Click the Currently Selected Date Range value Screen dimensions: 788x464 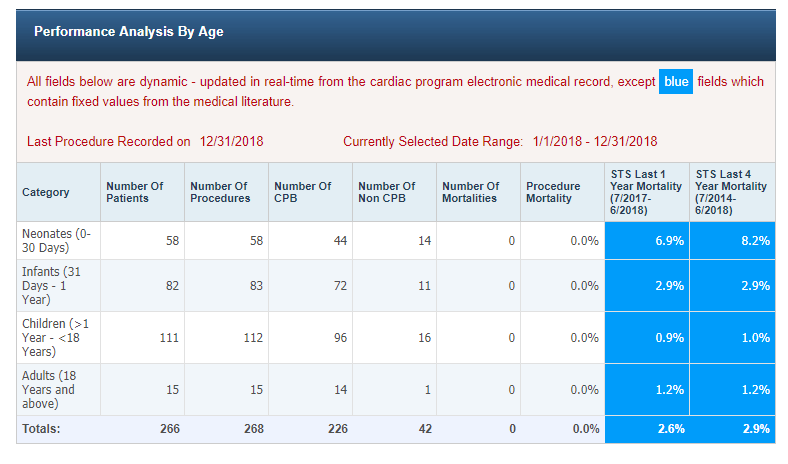(x=595, y=142)
